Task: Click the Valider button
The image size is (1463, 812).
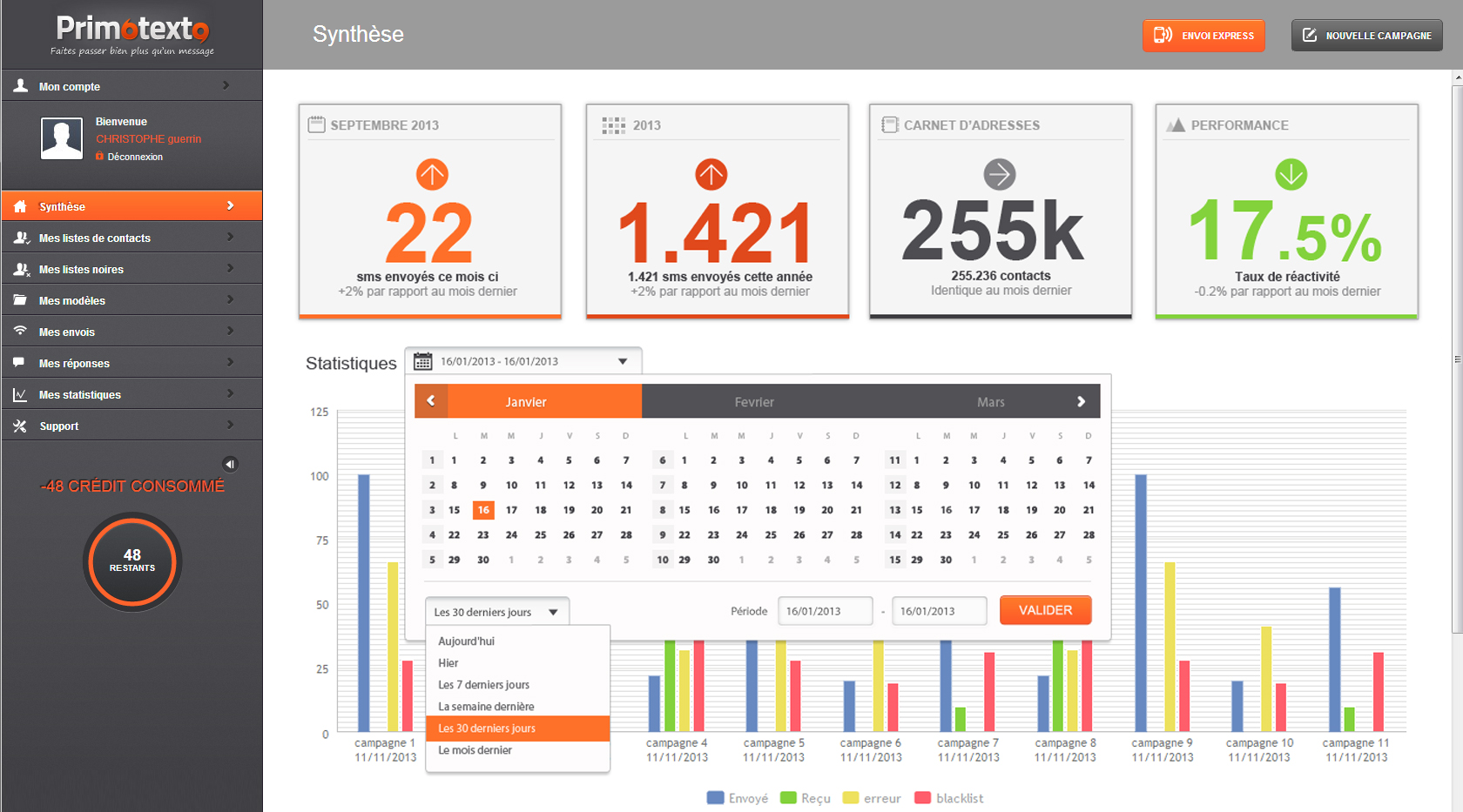Action: [x=1045, y=610]
